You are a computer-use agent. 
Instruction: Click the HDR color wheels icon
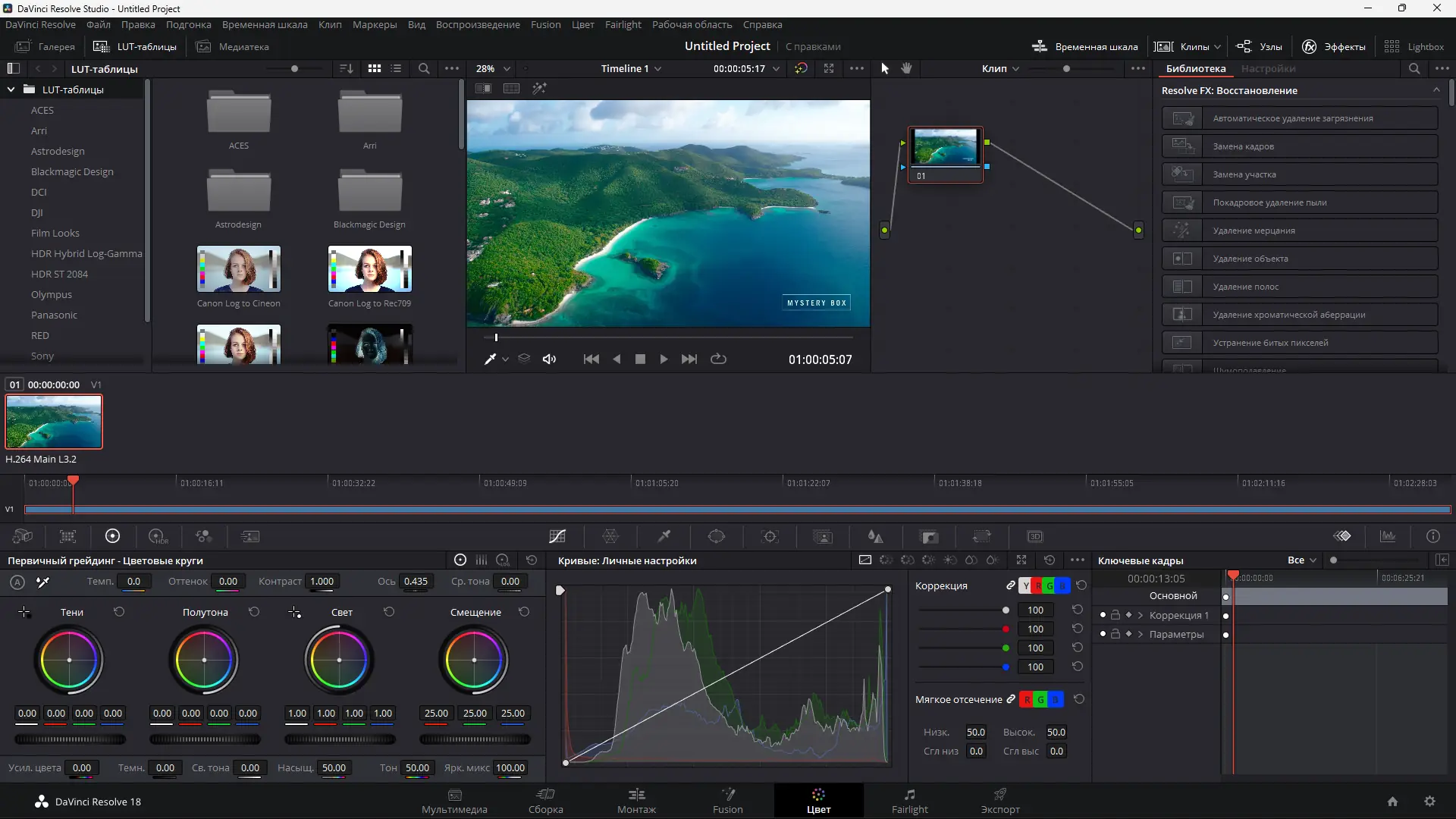pyautogui.click(x=158, y=537)
